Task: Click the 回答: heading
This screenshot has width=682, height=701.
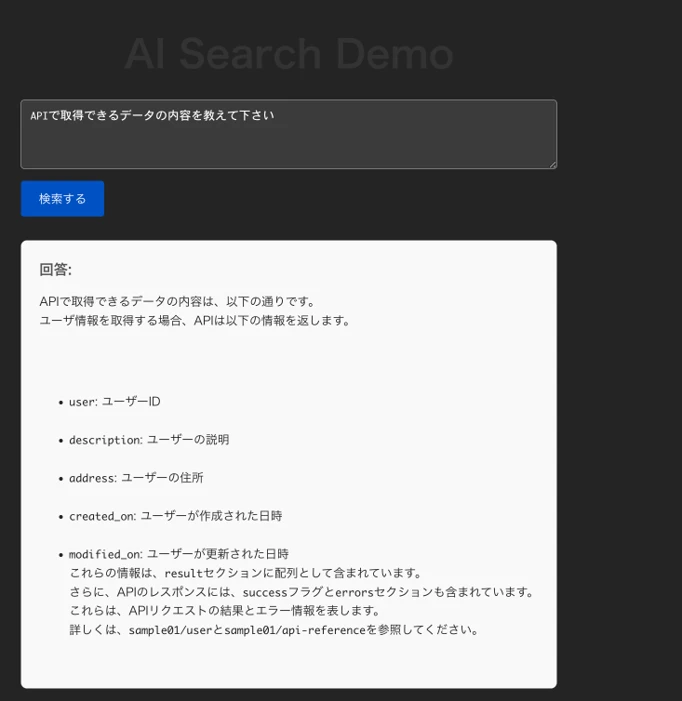Action: coord(55,270)
